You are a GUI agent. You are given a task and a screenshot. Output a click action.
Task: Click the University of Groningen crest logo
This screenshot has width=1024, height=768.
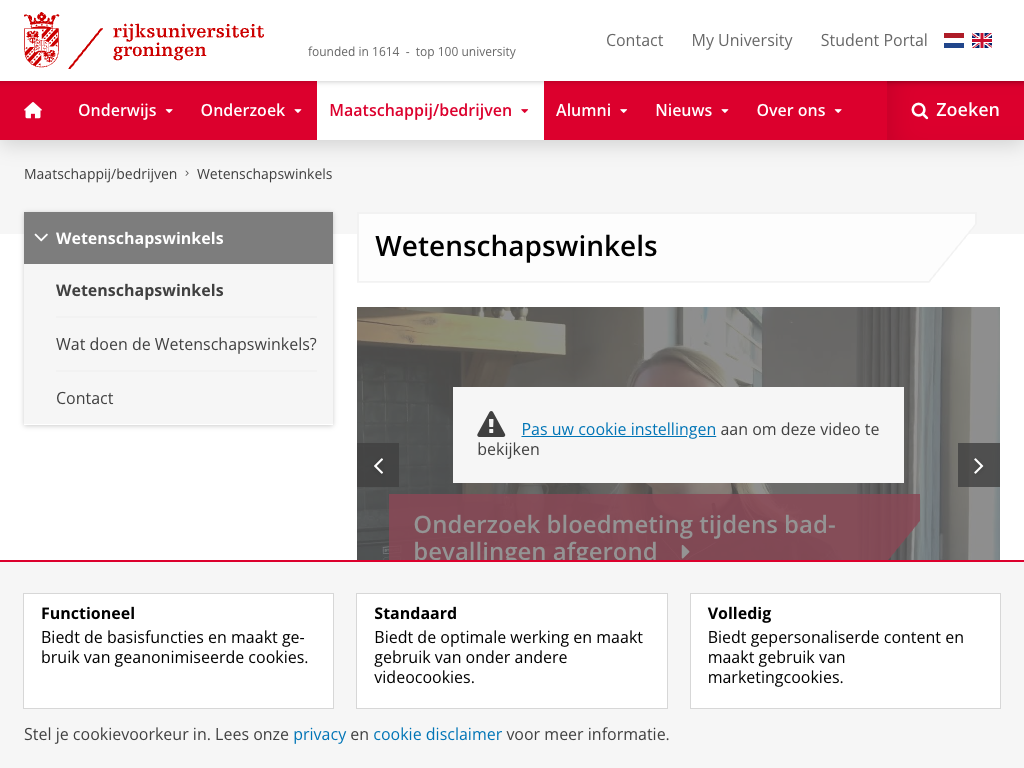coord(42,40)
